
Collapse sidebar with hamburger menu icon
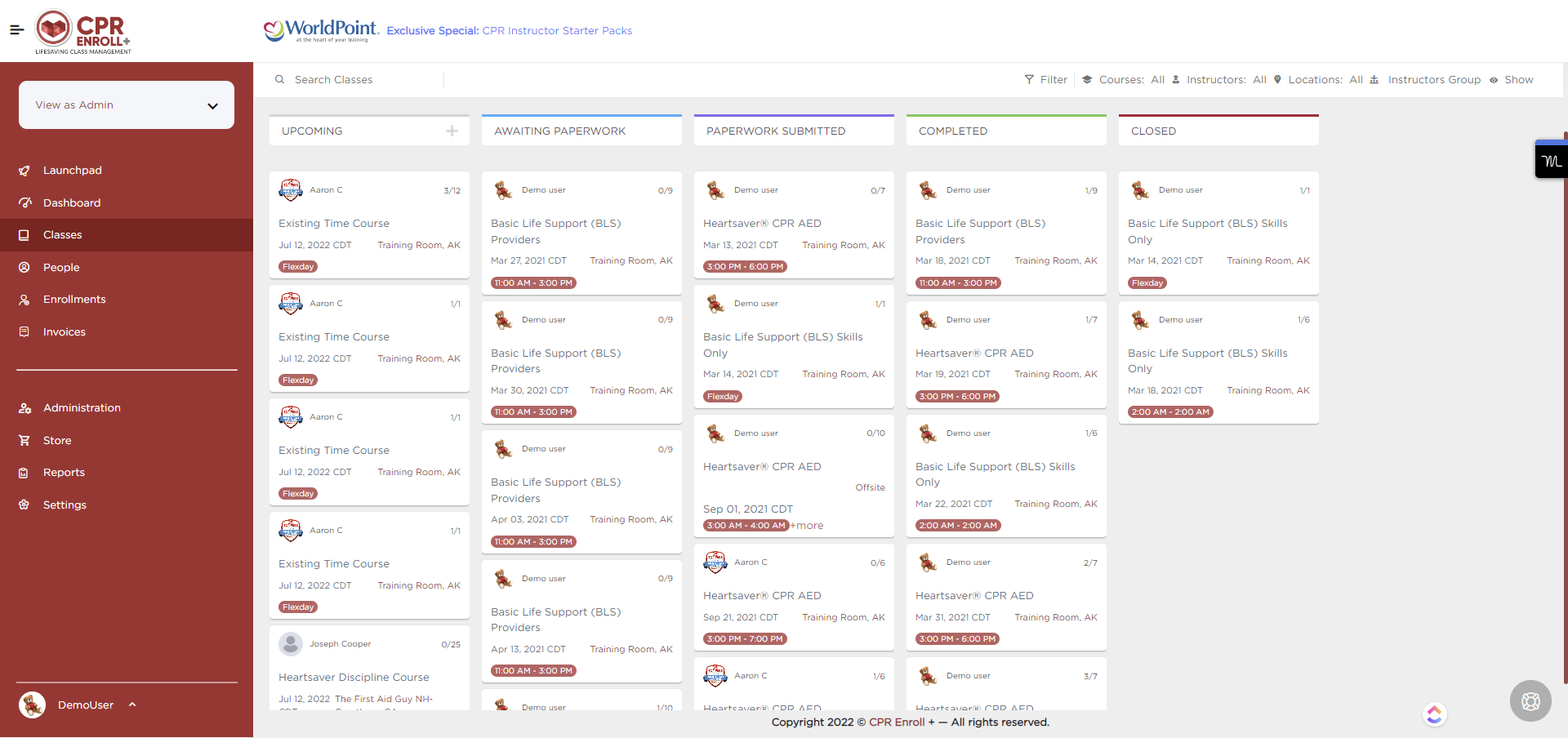click(x=16, y=30)
